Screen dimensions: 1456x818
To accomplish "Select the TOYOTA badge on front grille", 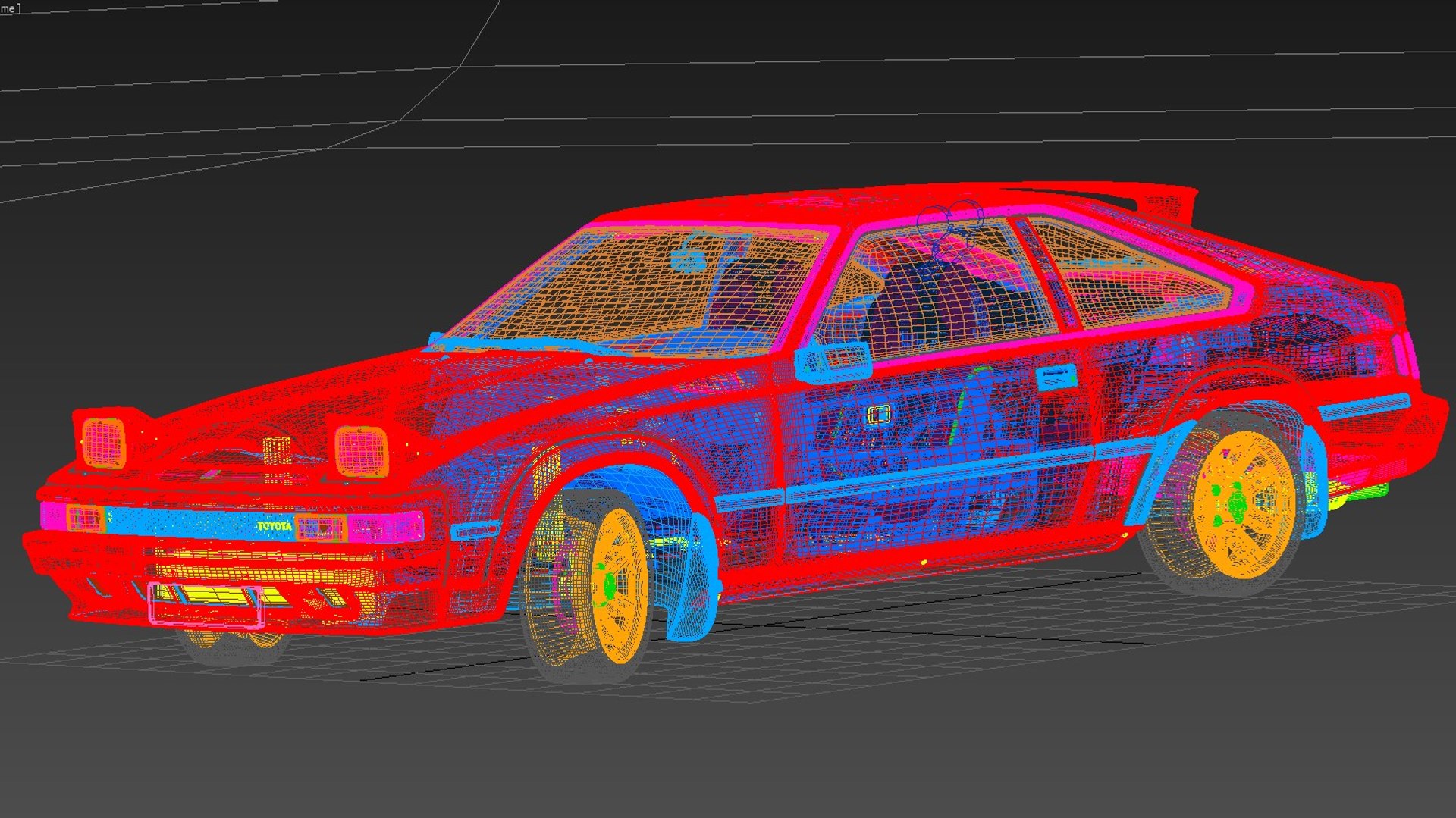I will 275,525.
